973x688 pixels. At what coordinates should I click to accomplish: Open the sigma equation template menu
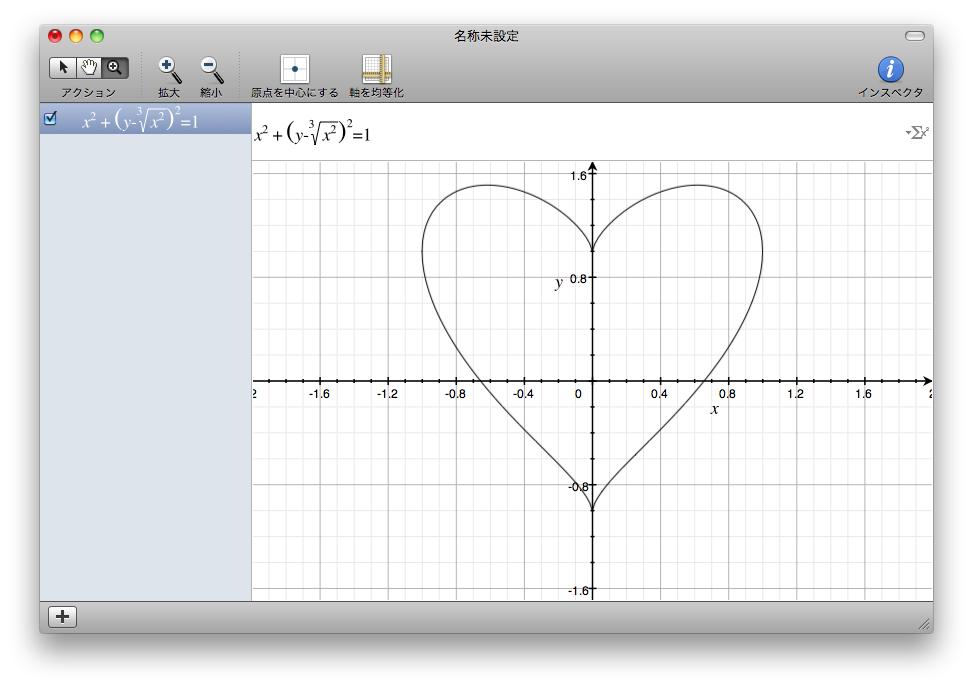coord(917,132)
